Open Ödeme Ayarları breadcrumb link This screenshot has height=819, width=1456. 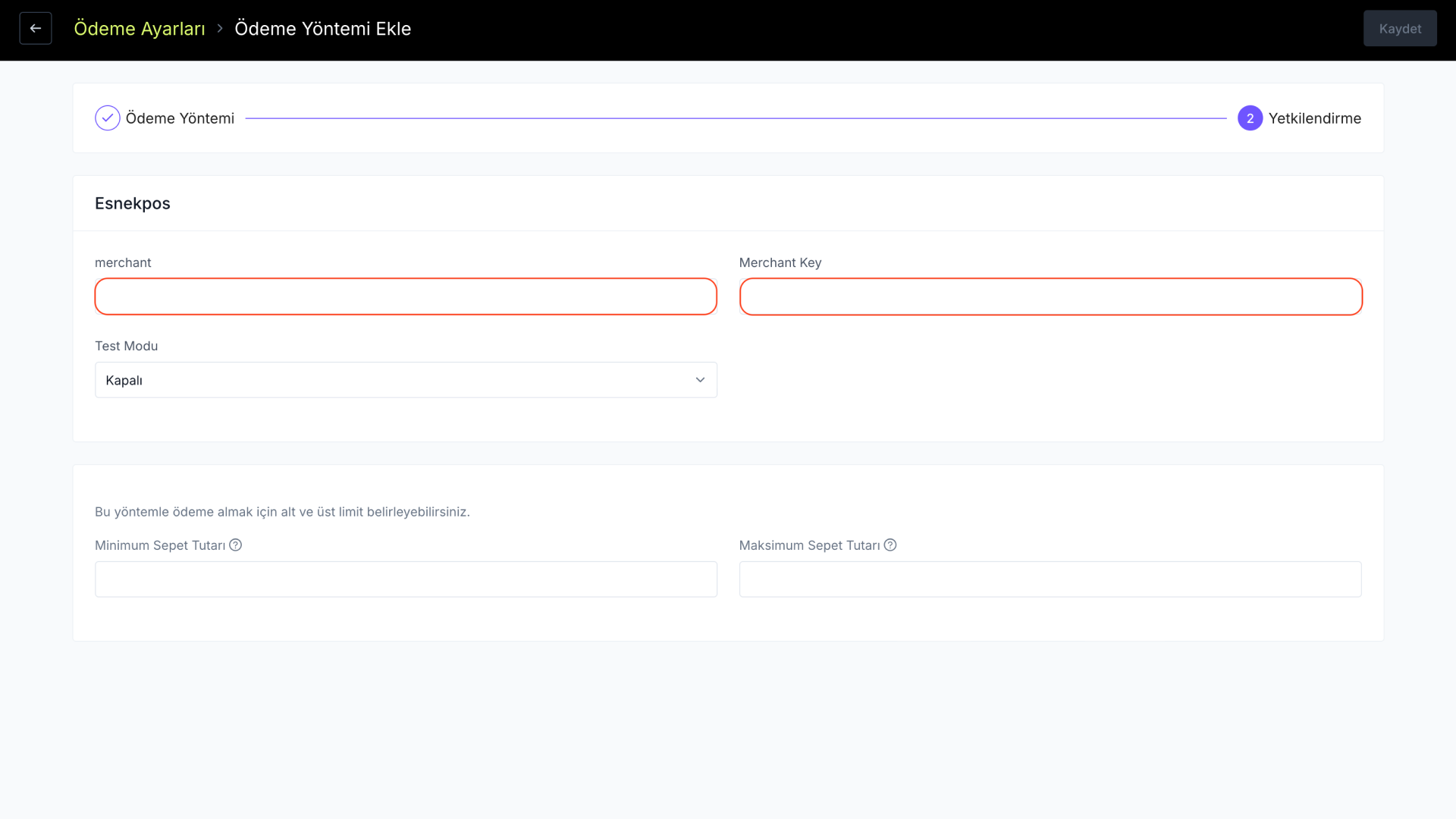pyautogui.click(x=140, y=29)
